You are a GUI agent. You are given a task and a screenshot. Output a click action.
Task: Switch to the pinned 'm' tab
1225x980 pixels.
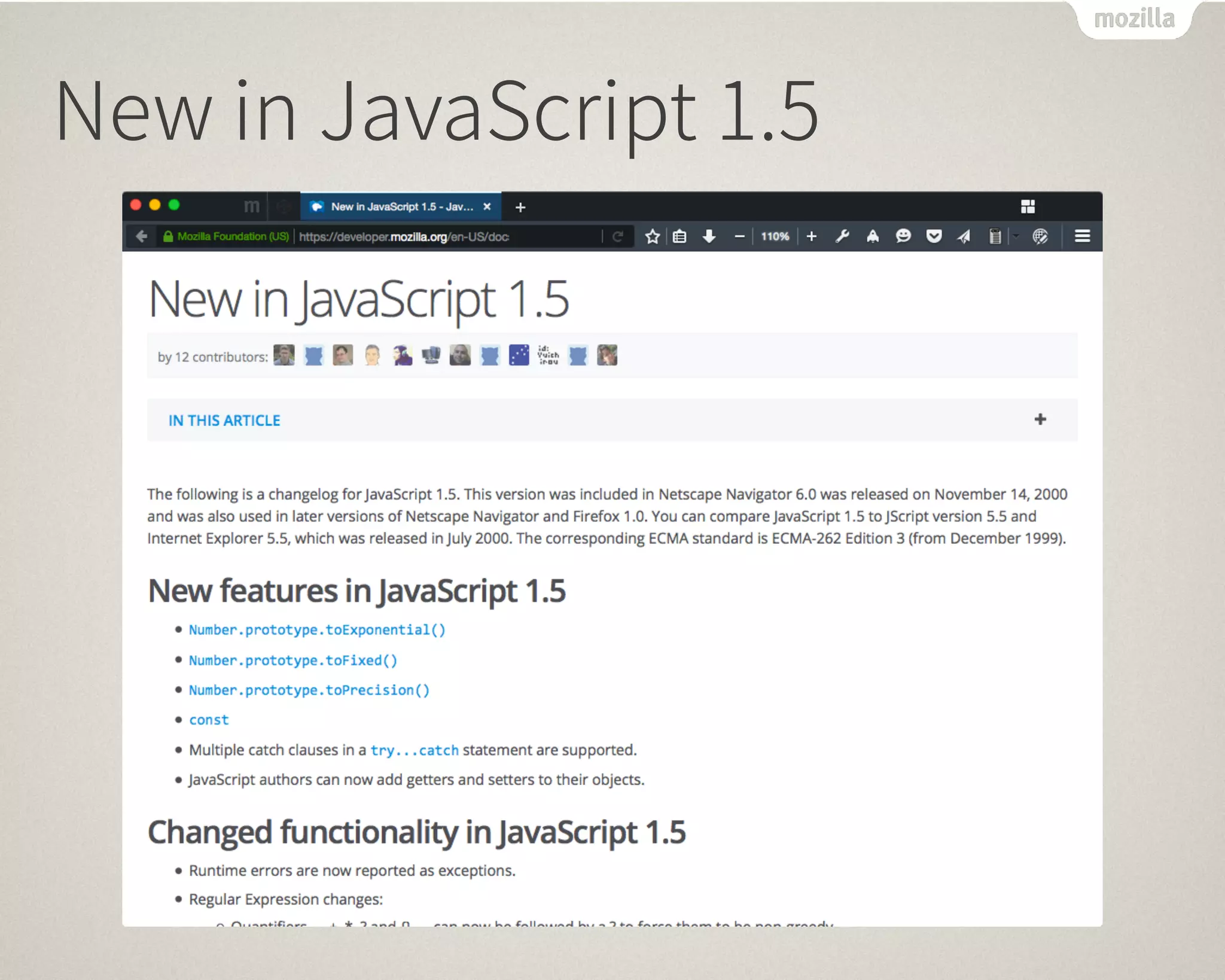252,206
